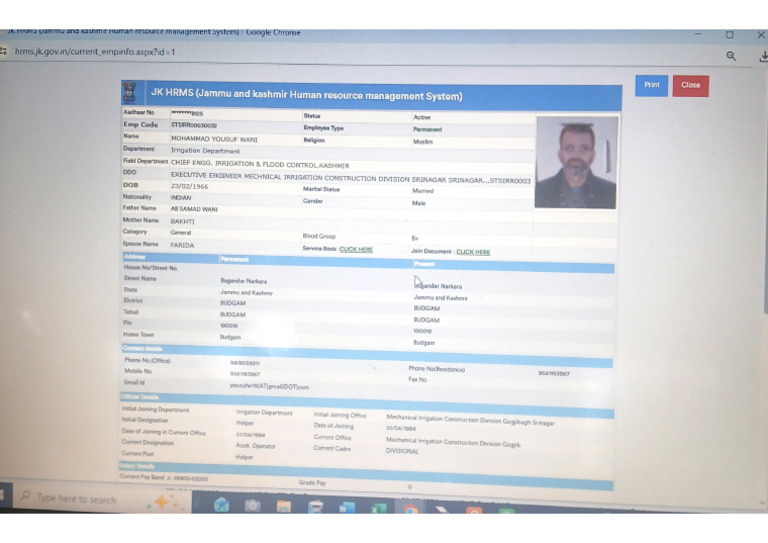This screenshot has width=768, height=543.
Task: Click the 'DDO' label
Action: click(130, 172)
